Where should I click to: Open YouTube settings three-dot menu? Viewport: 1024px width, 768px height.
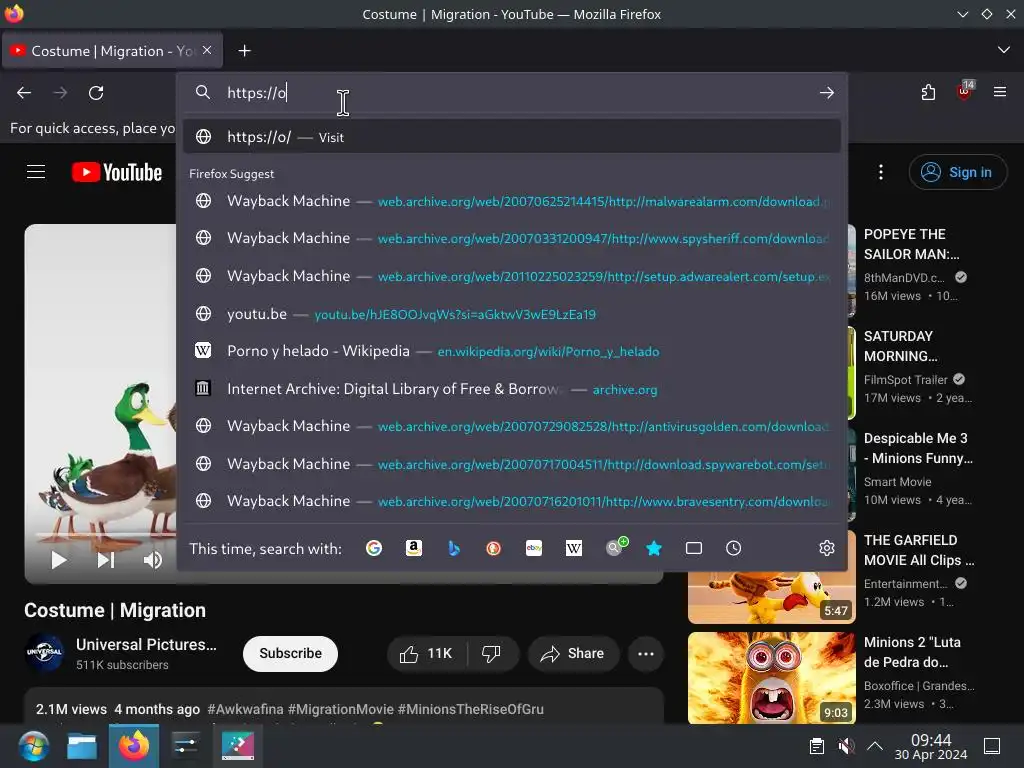click(881, 172)
